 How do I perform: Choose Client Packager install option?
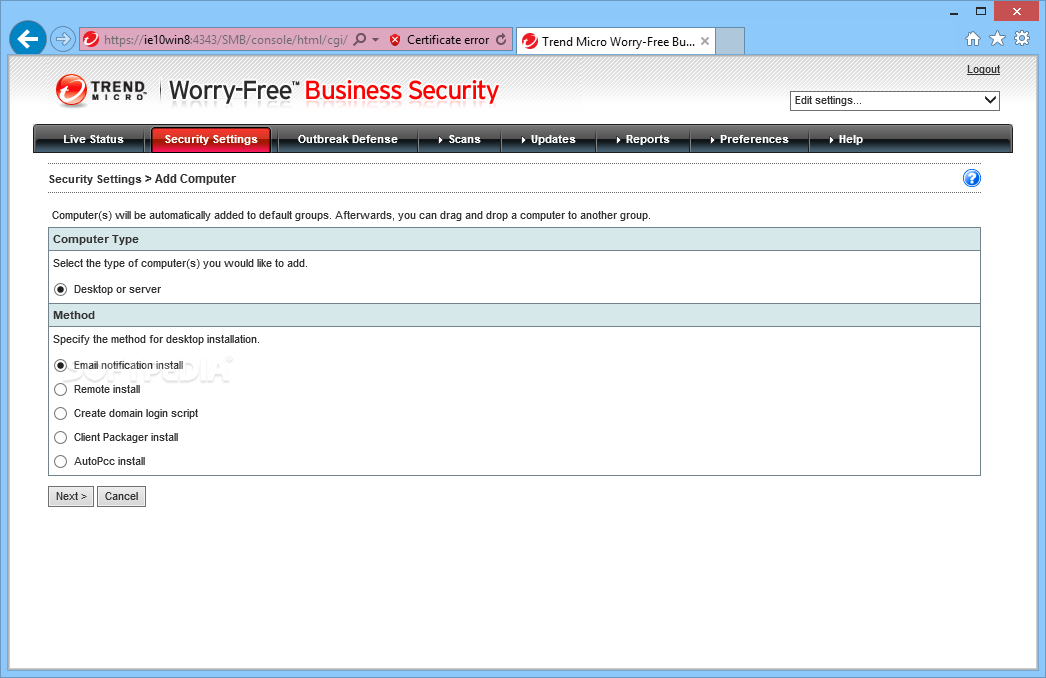pos(61,438)
